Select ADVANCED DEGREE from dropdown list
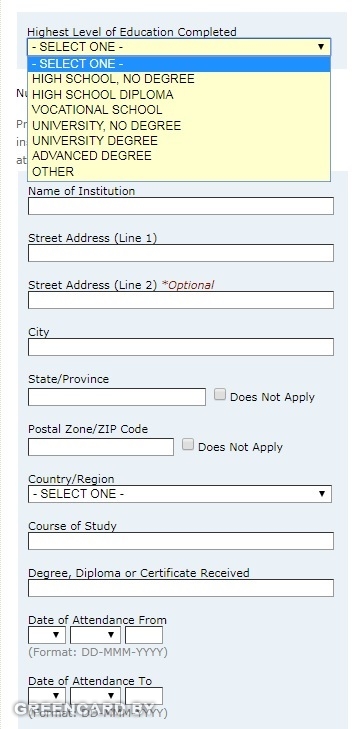 pyautogui.click(x=179, y=156)
